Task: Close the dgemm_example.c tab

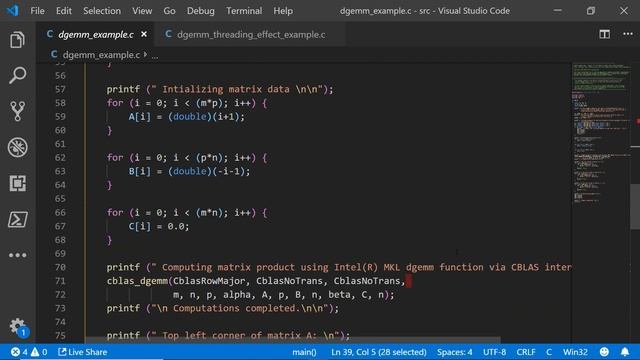Action: click(x=144, y=35)
